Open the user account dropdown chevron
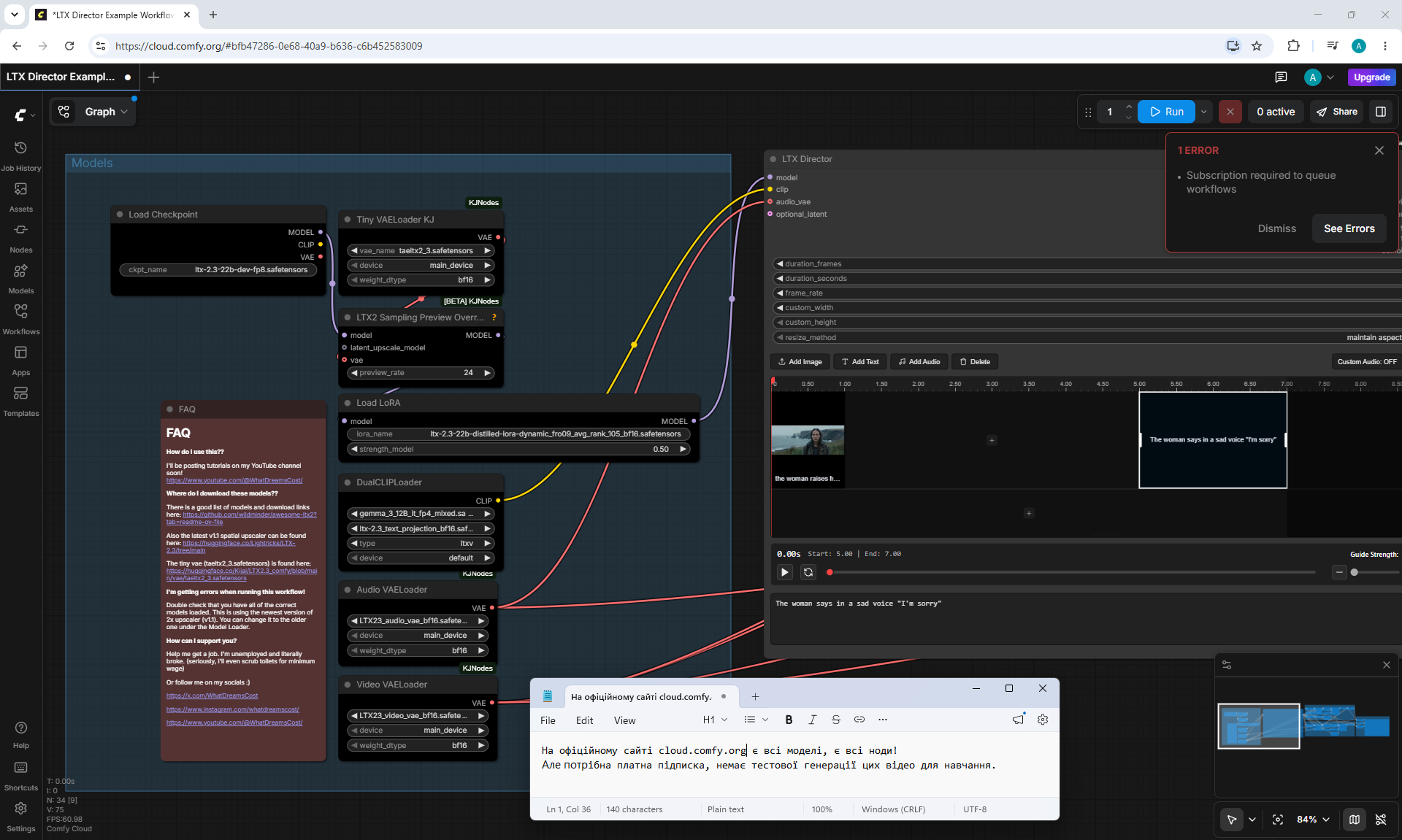1402x840 pixels. pos(1330,77)
